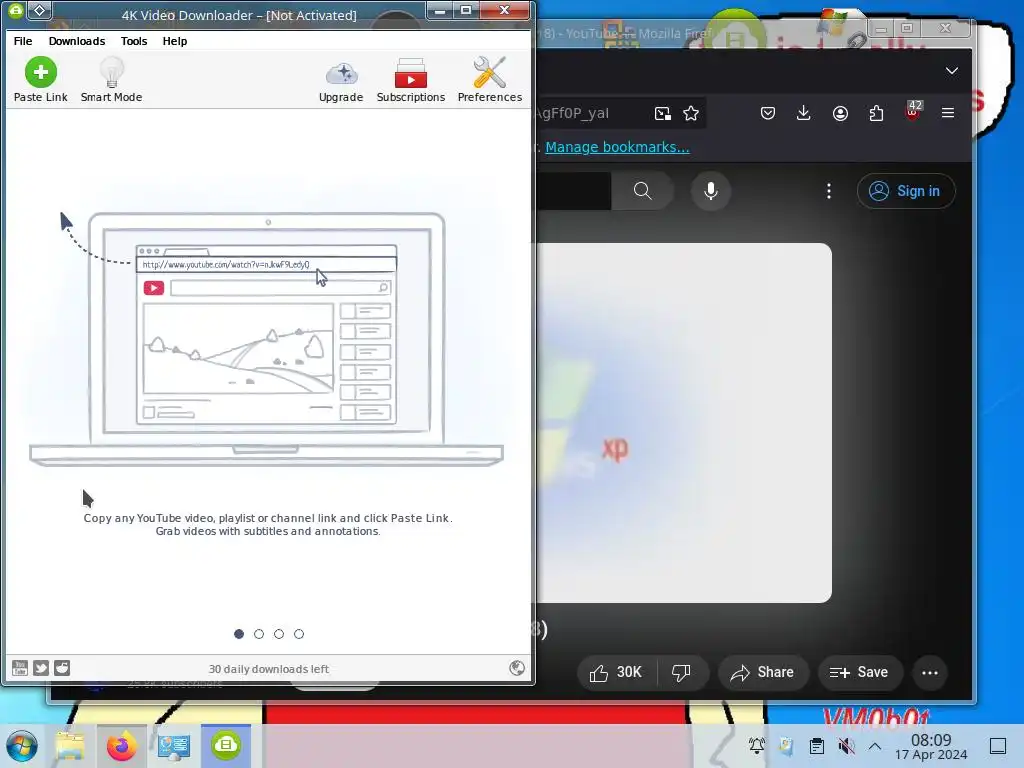Select second tutorial page dot
The width and height of the screenshot is (1024, 768).
259,634
